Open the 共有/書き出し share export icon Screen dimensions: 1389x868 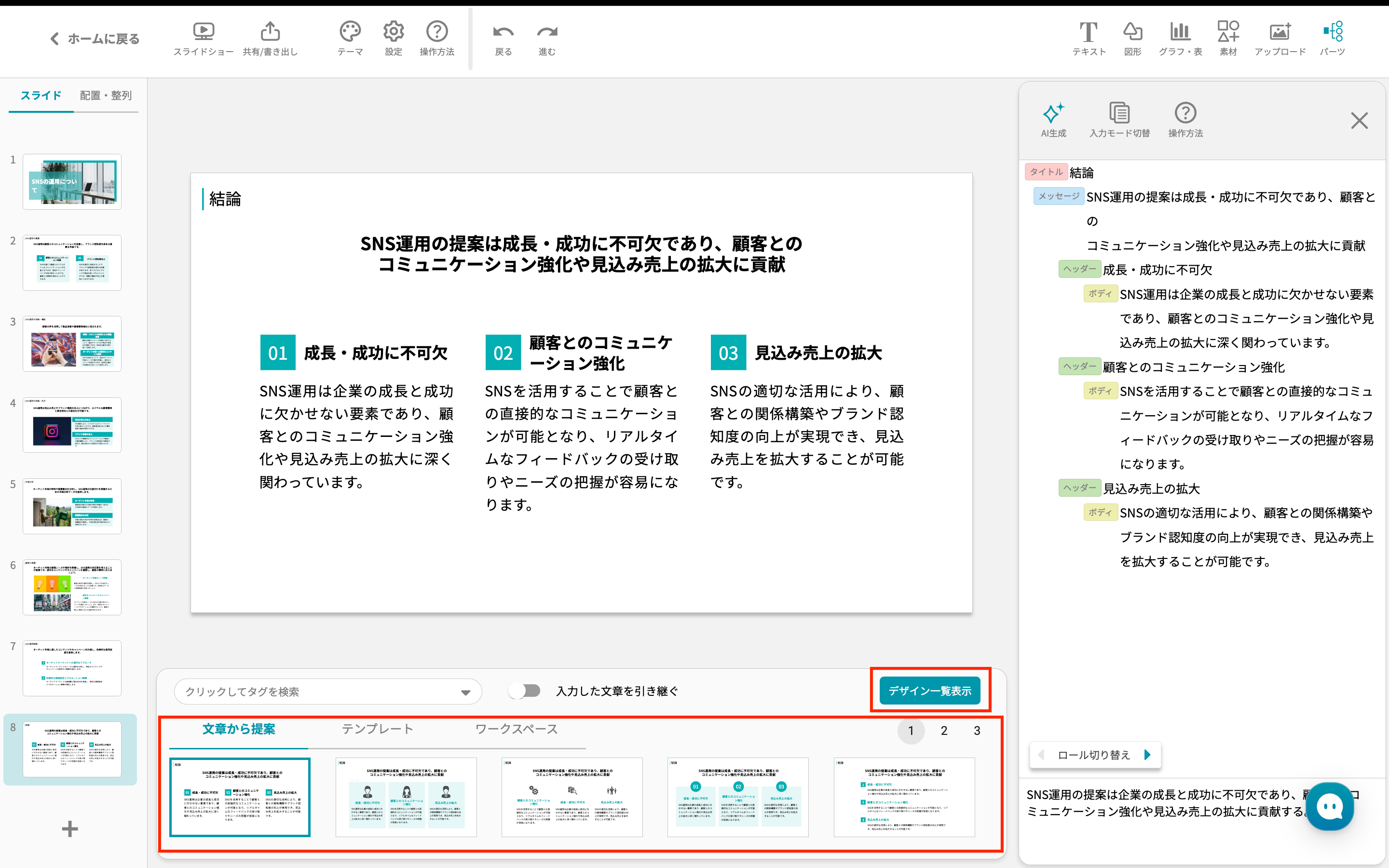pyautogui.click(x=271, y=32)
